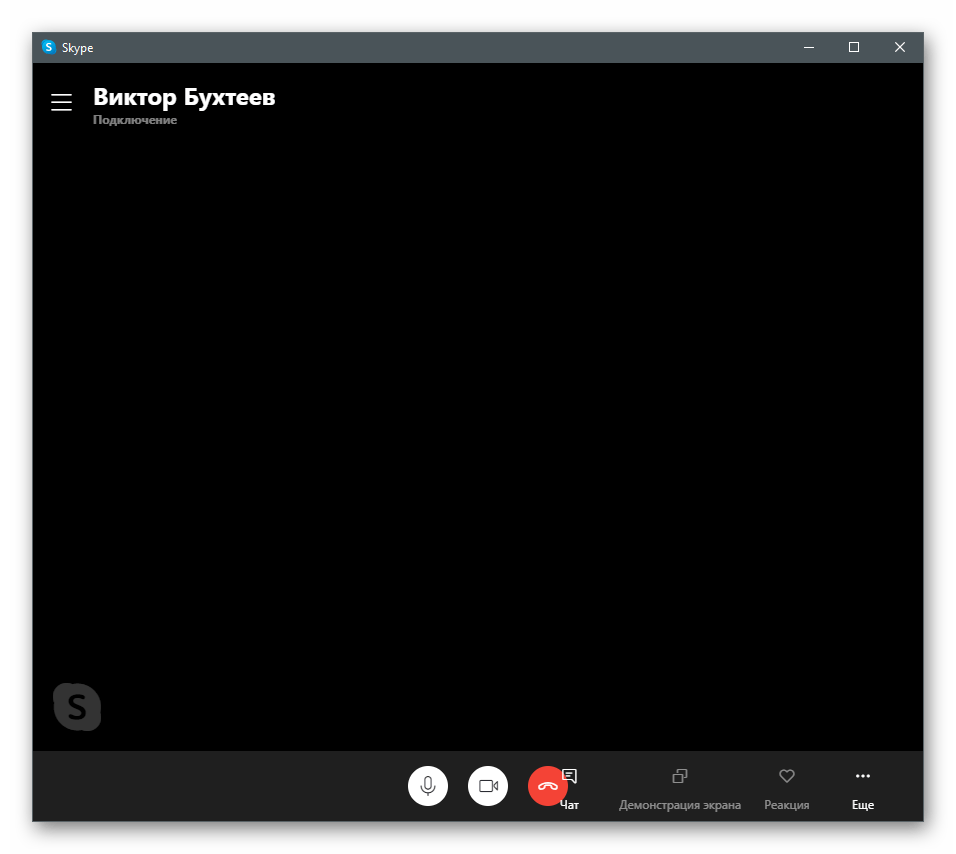Image resolution: width=956 pixels, height=854 pixels.
Task: Click the Skype watermark logo at bottom left
Action: point(77,707)
